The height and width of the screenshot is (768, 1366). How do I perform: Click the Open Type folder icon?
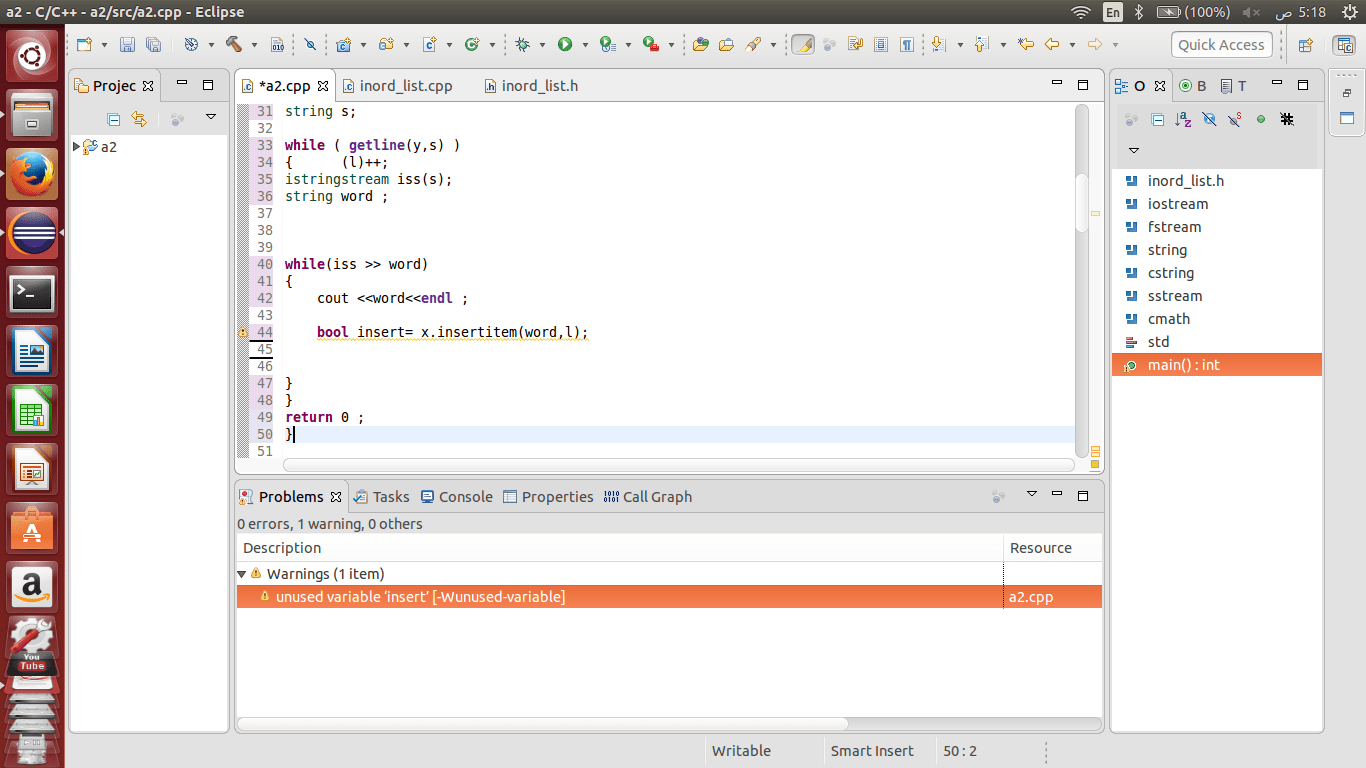(727, 44)
